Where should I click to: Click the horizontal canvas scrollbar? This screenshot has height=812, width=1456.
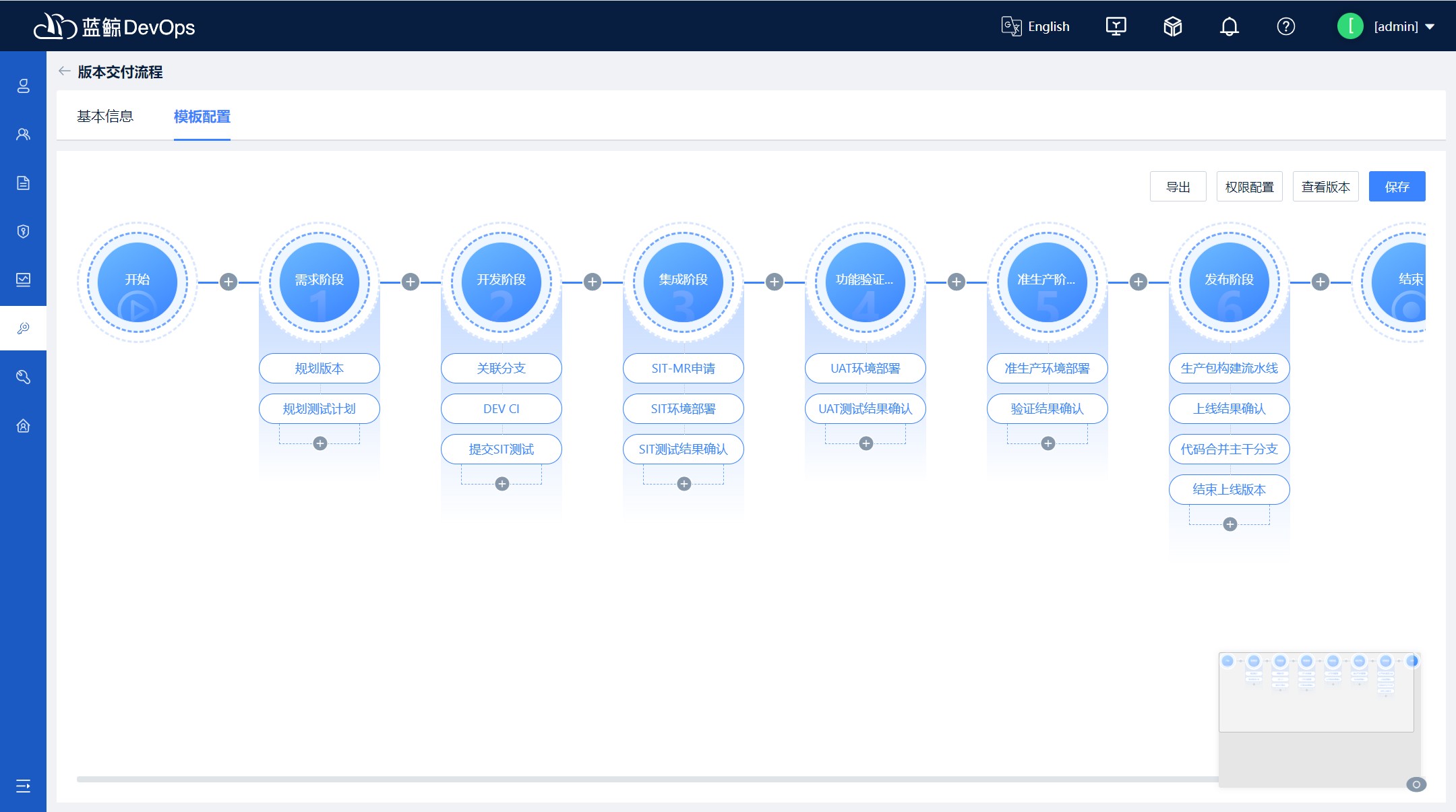pyautogui.click(x=647, y=780)
